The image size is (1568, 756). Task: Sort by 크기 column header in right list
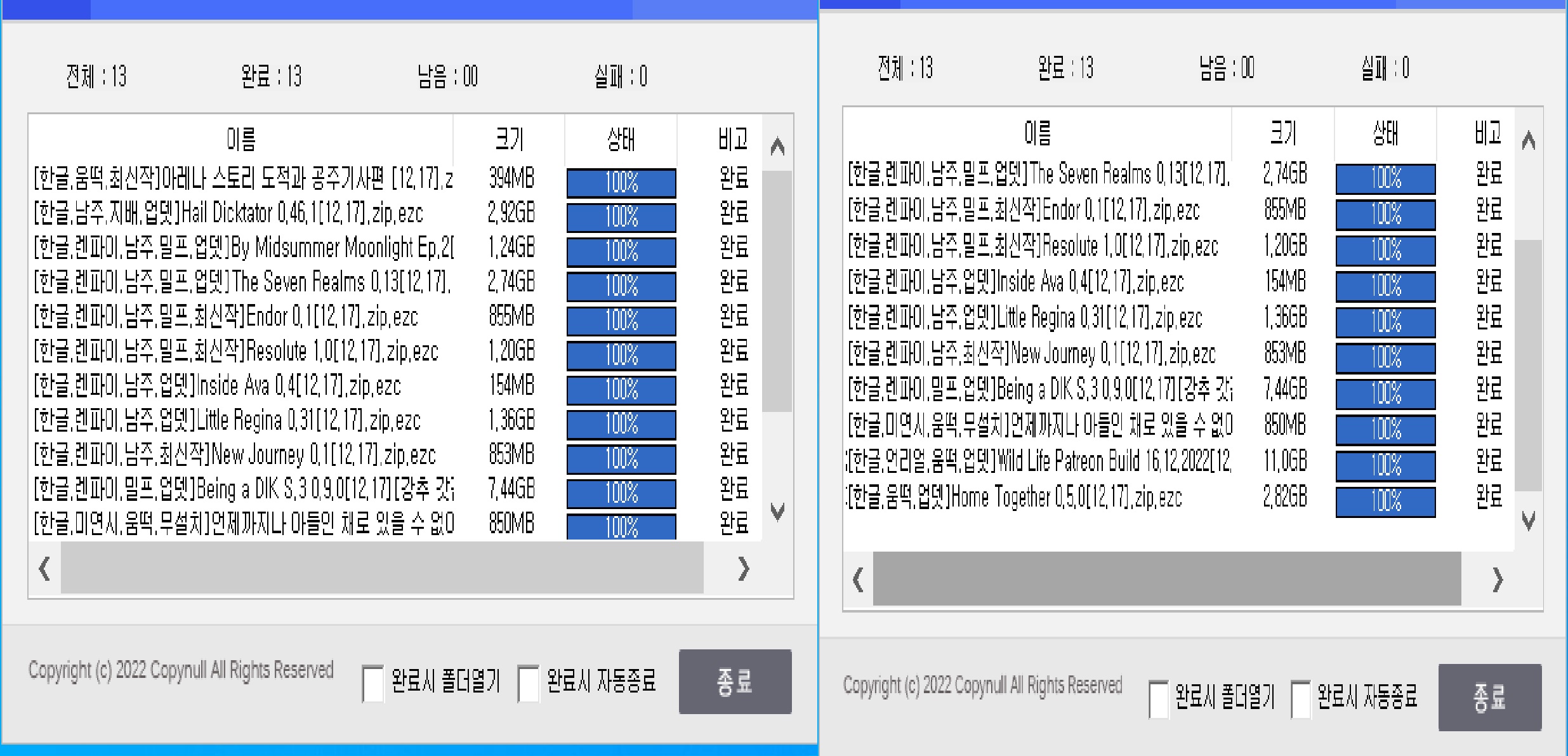1282,133
